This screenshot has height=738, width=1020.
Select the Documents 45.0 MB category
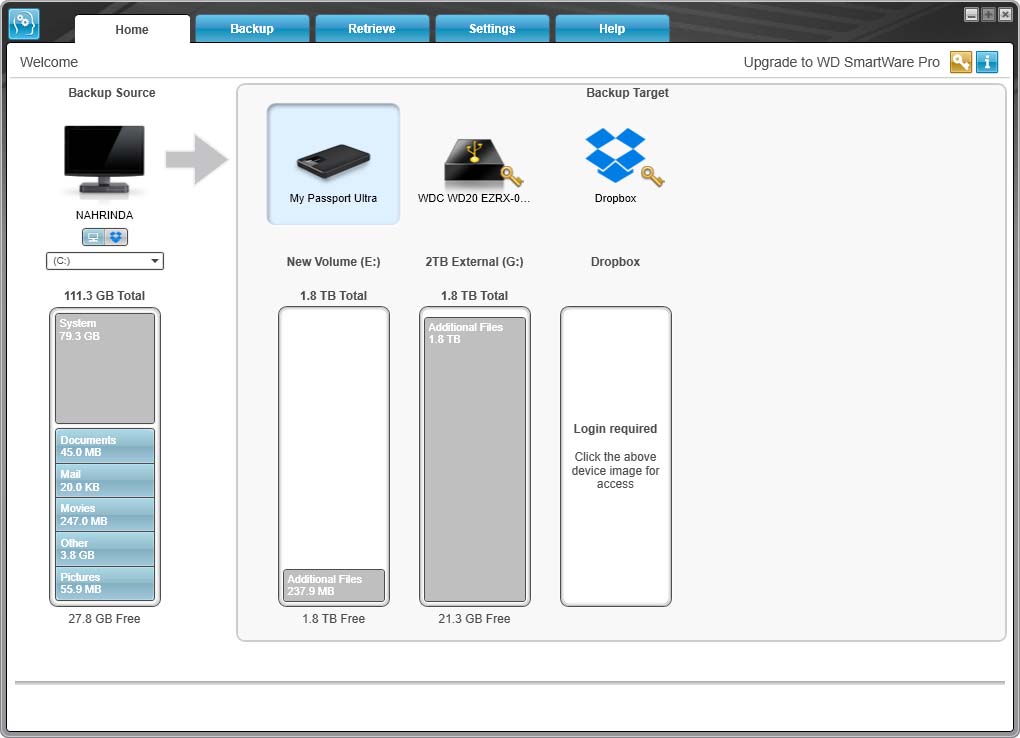click(x=105, y=446)
